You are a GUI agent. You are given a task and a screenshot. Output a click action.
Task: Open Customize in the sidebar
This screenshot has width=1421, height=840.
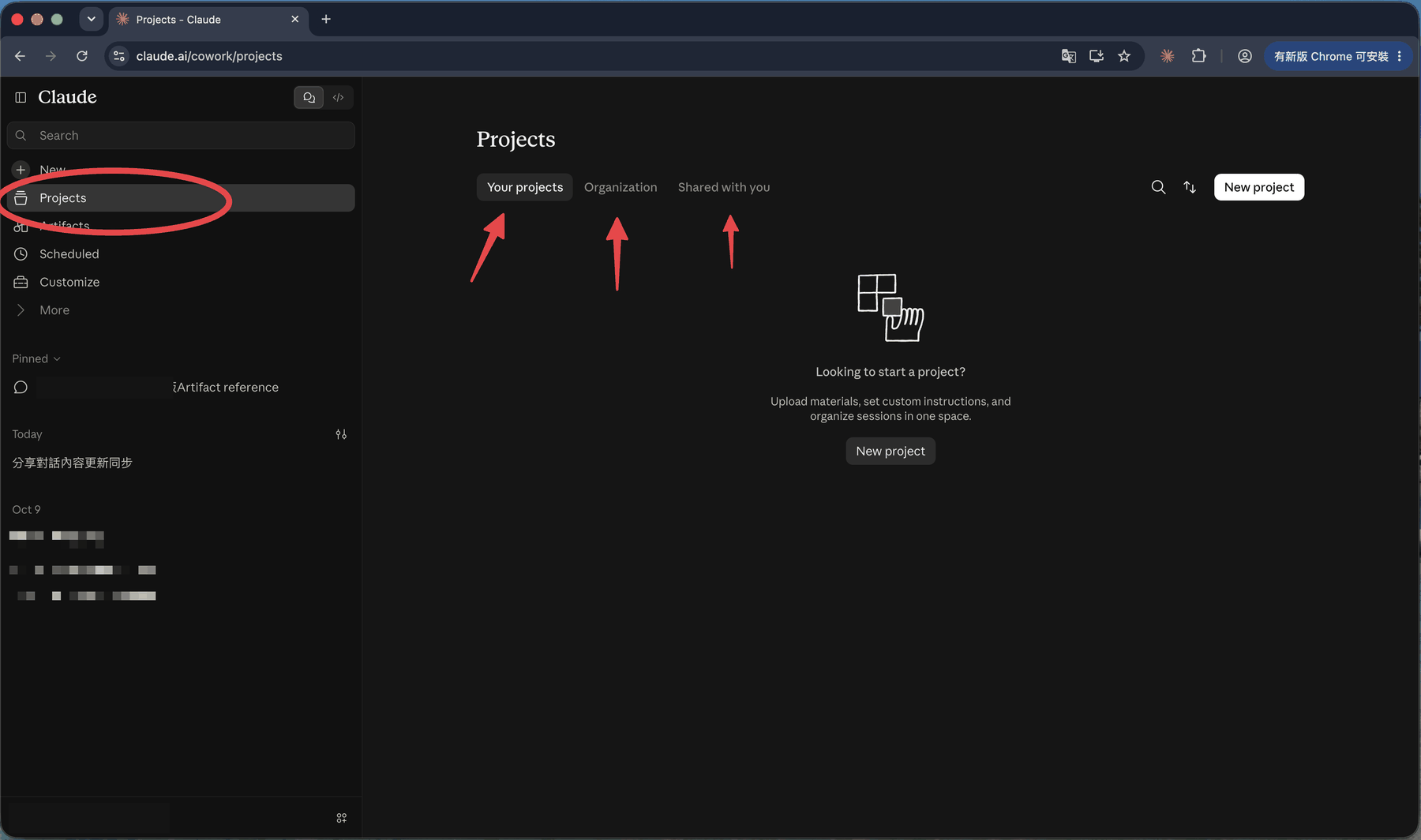click(181, 282)
